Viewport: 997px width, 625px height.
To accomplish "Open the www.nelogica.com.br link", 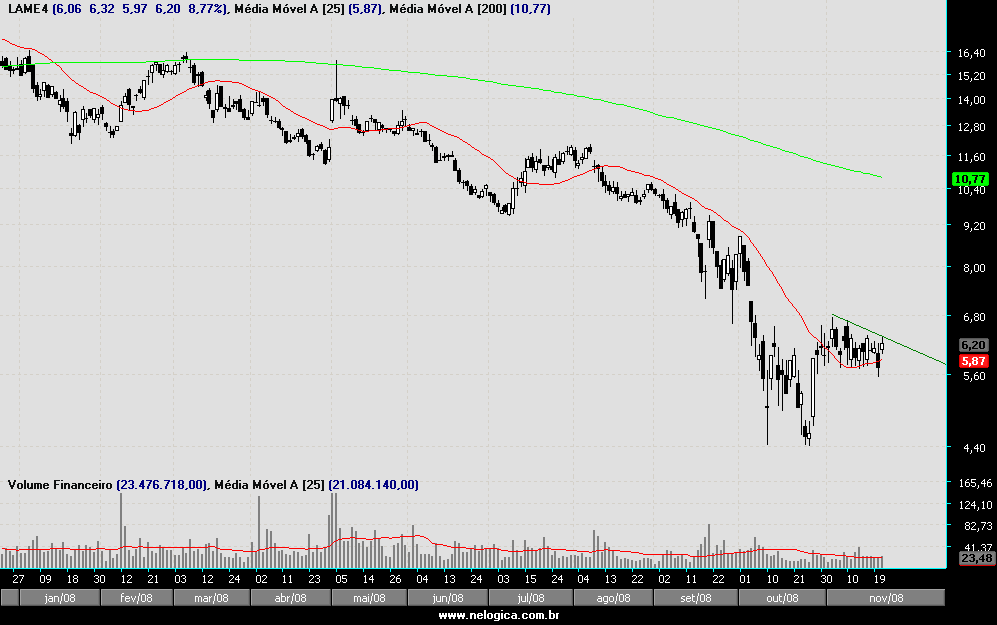I will click(x=499, y=615).
